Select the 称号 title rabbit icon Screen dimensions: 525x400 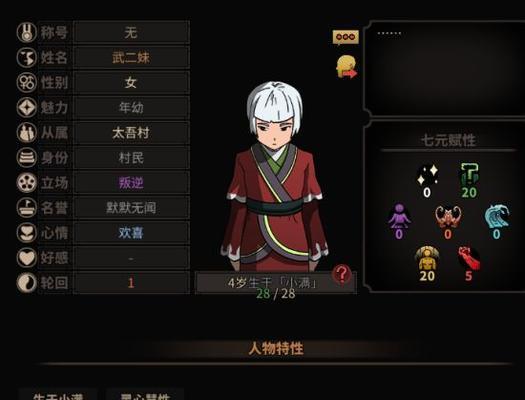click(x=26, y=32)
